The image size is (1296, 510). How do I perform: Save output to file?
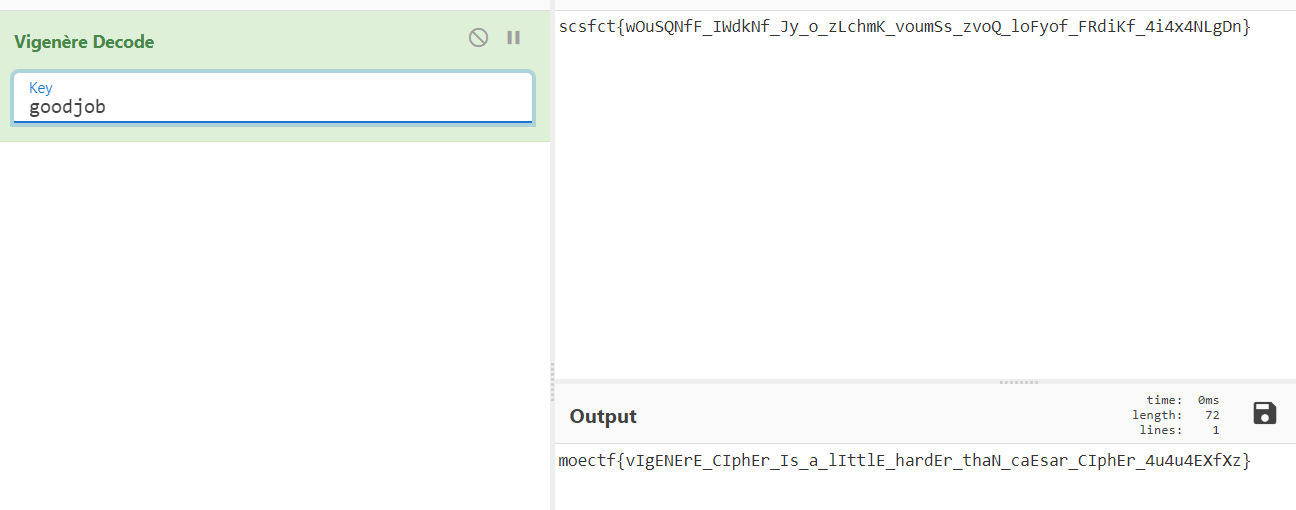click(x=1264, y=413)
